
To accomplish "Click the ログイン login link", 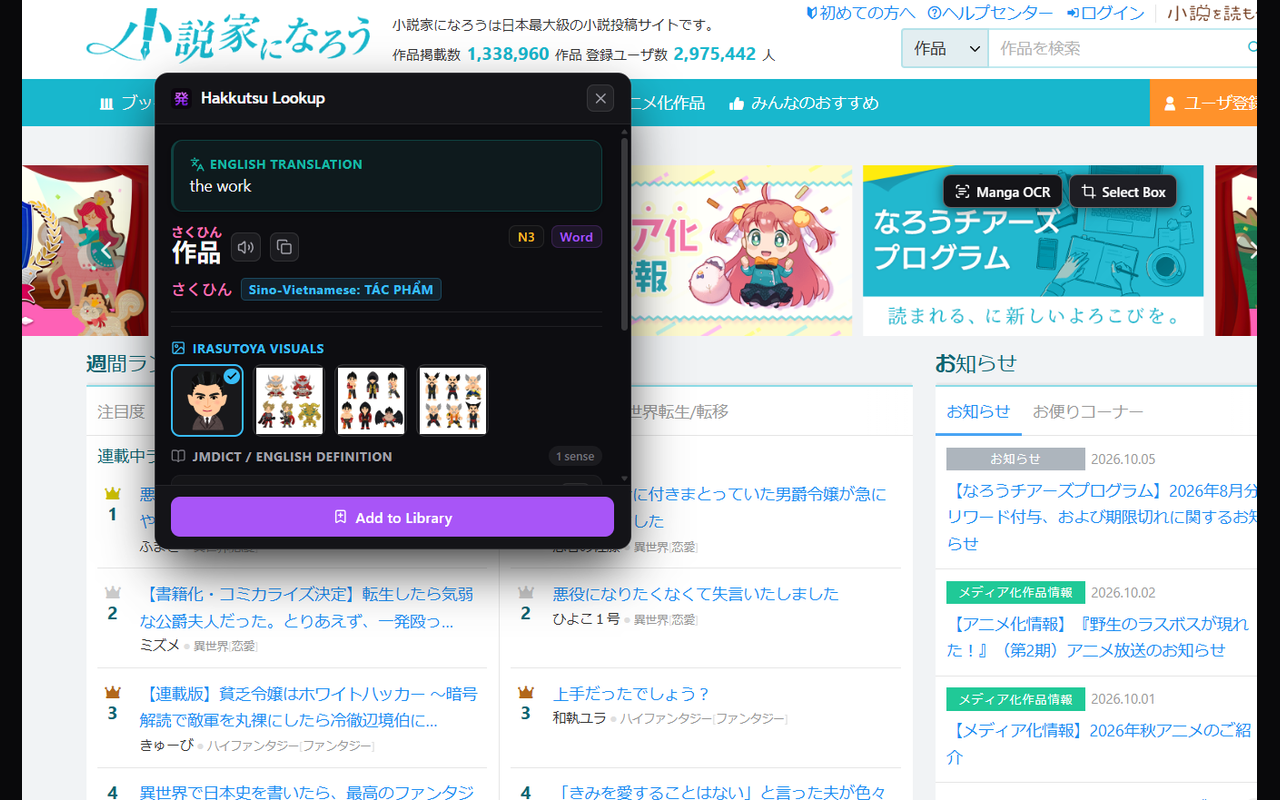I will pyautogui.click(x=1106, y=13).
